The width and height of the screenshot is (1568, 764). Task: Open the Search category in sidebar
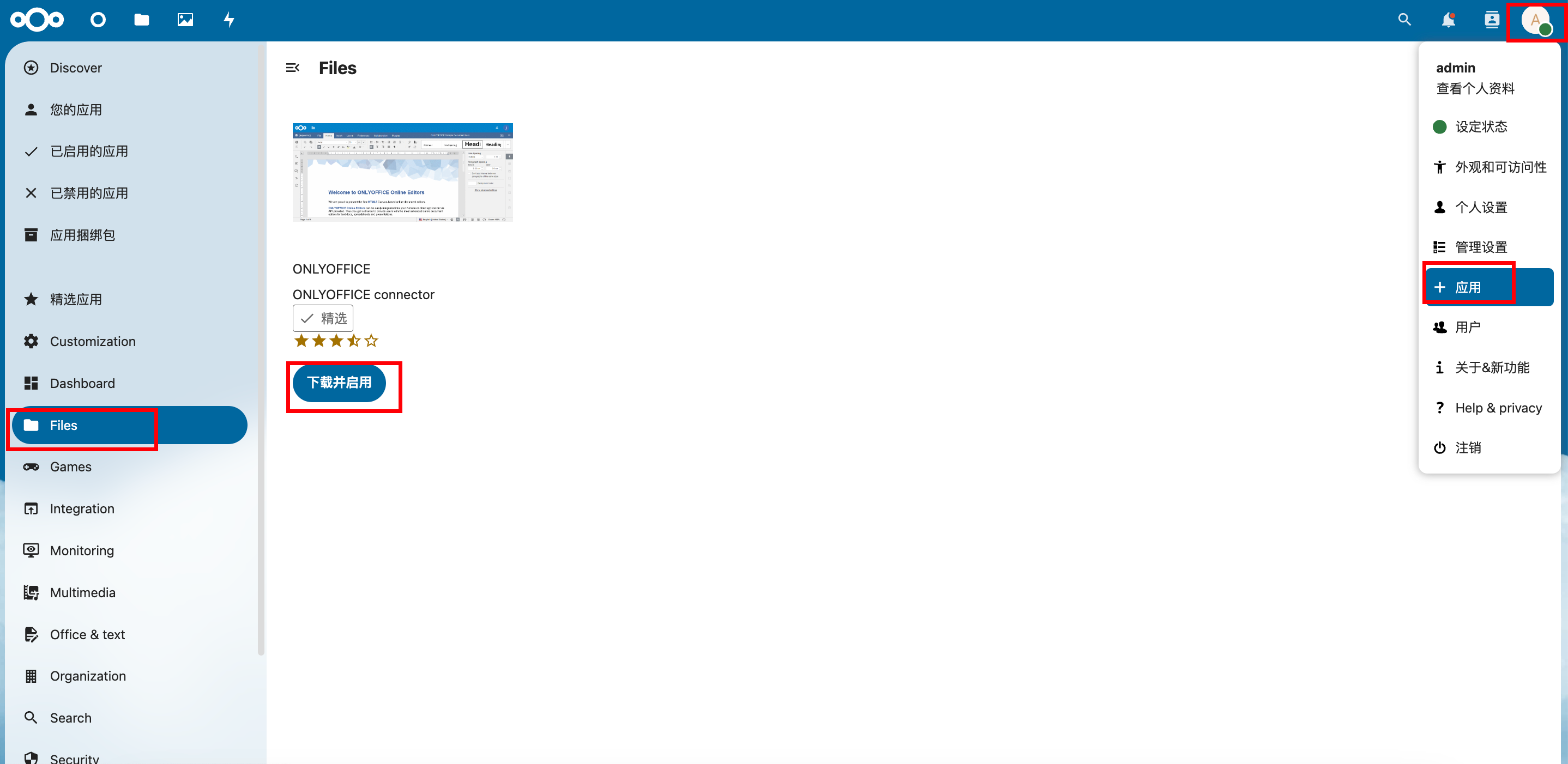point(129,718)
